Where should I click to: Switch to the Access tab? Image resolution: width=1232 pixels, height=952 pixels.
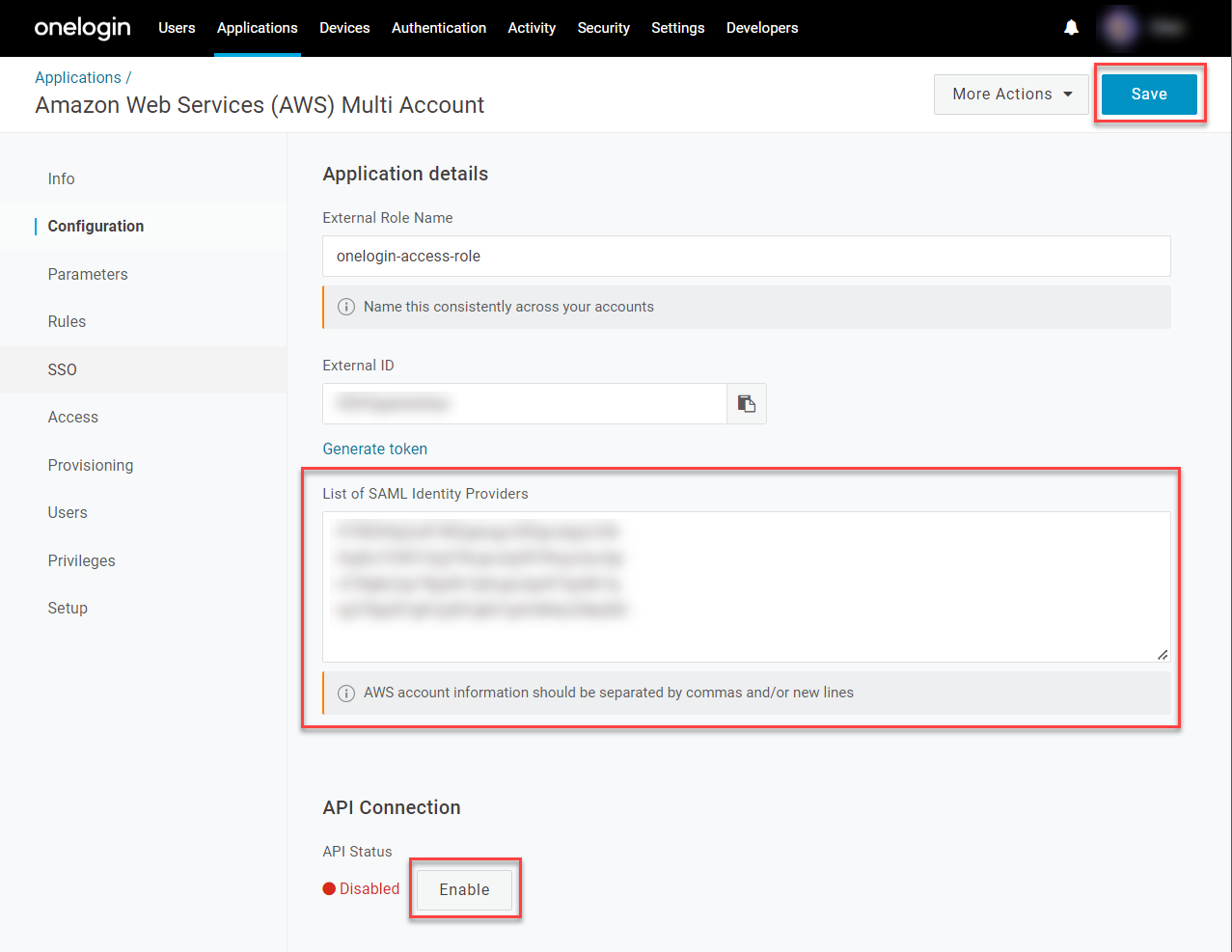click(x=143, y=417)
